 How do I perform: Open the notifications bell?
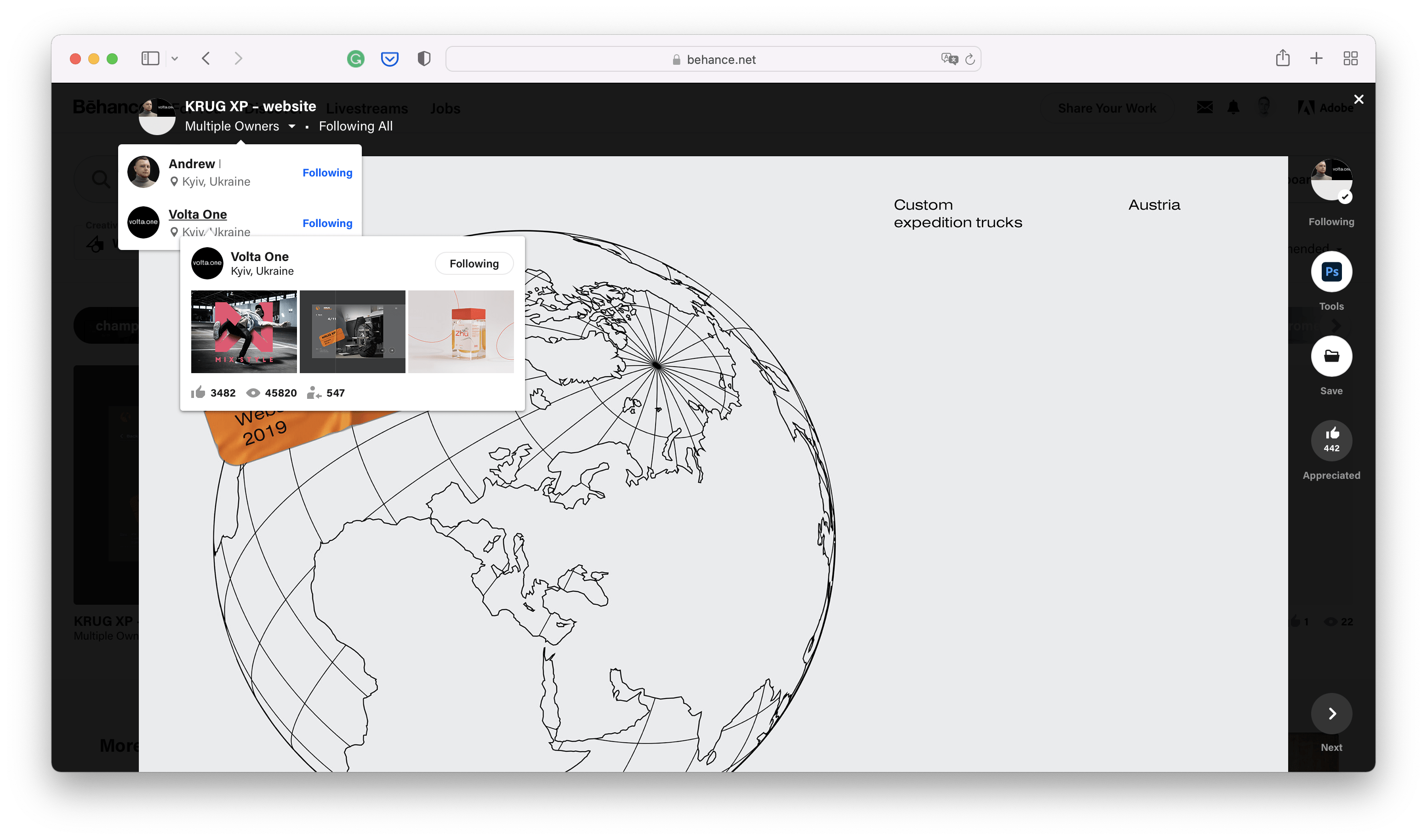[x=1233, y=107]
